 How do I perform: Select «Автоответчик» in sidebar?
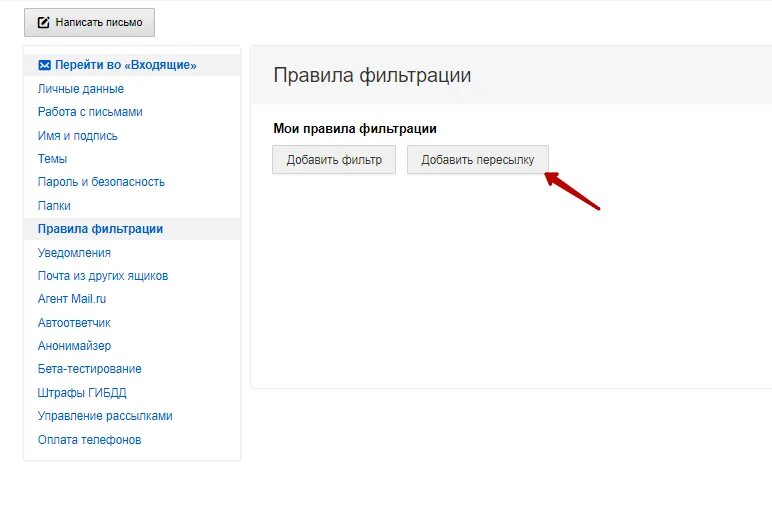[74, 323]
